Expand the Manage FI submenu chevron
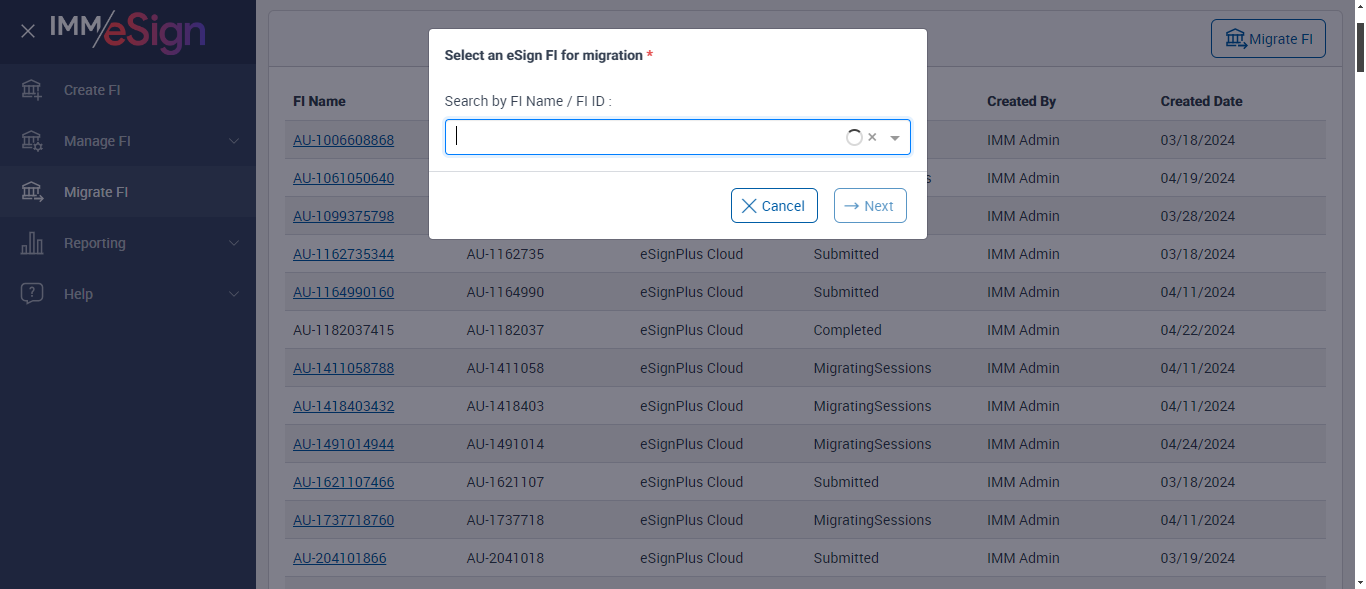Screen dimensions: 1366x589 (x=234, y=141)
